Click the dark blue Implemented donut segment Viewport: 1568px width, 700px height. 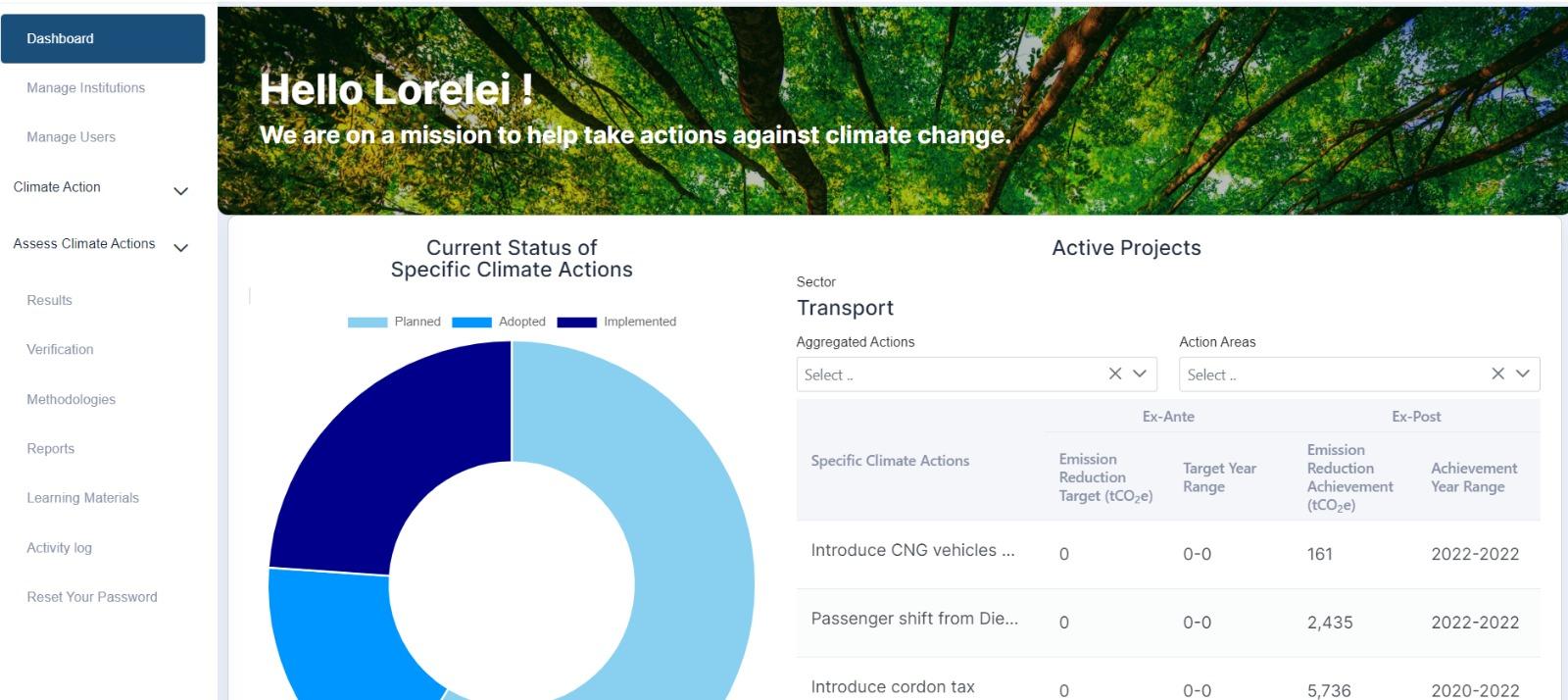392,441
